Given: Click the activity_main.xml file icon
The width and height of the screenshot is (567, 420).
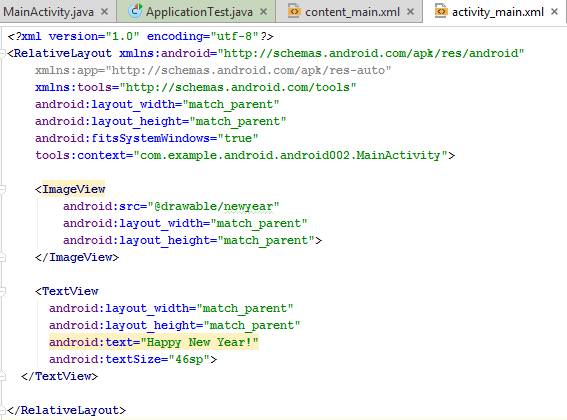Looking at the screenshot, I should [441, 11].
